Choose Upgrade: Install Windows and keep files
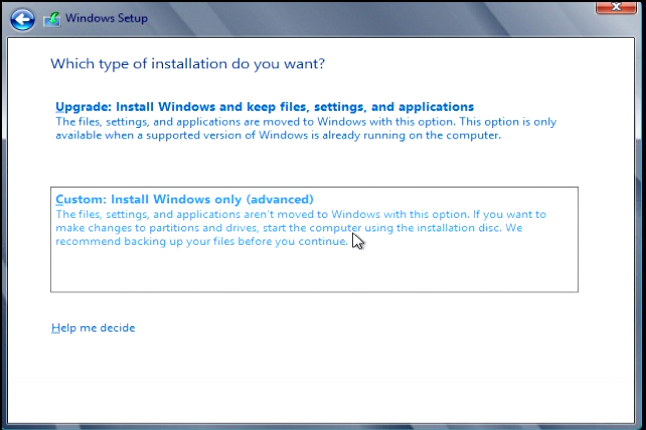Screen dimensions: 646x430 tap(264, 107)
